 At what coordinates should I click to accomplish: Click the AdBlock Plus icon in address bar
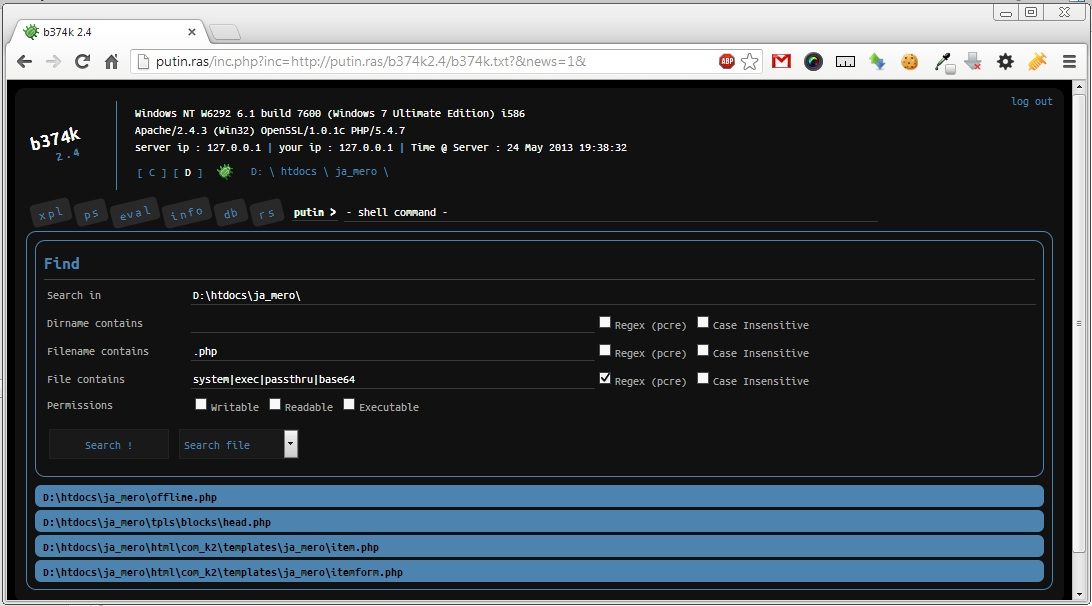[x=726, y=61]
